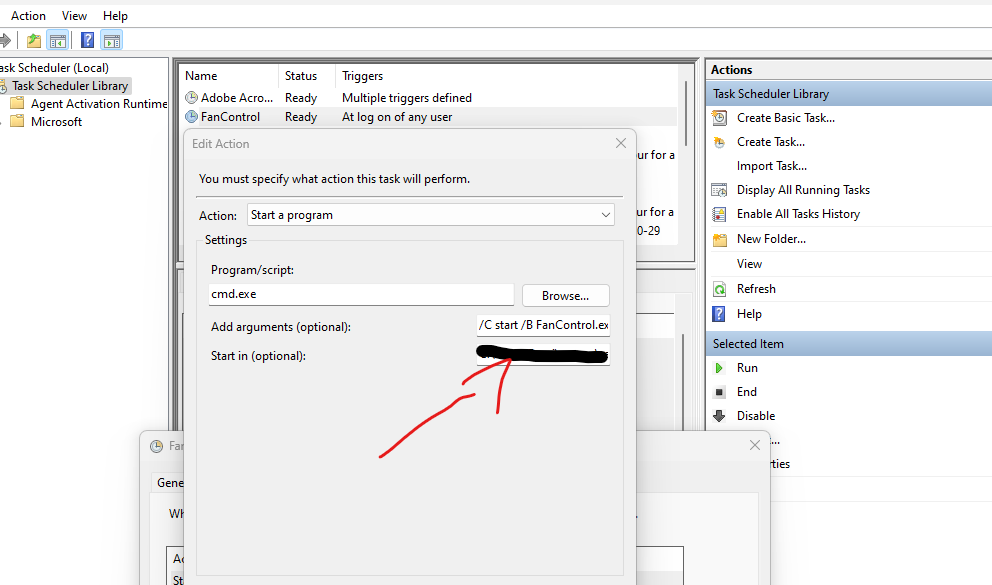Image resolution: width=992 pixels, height=585 pixels.
Task: Click the Program/script field containing cmd.exe
Action: click(360, 295)
